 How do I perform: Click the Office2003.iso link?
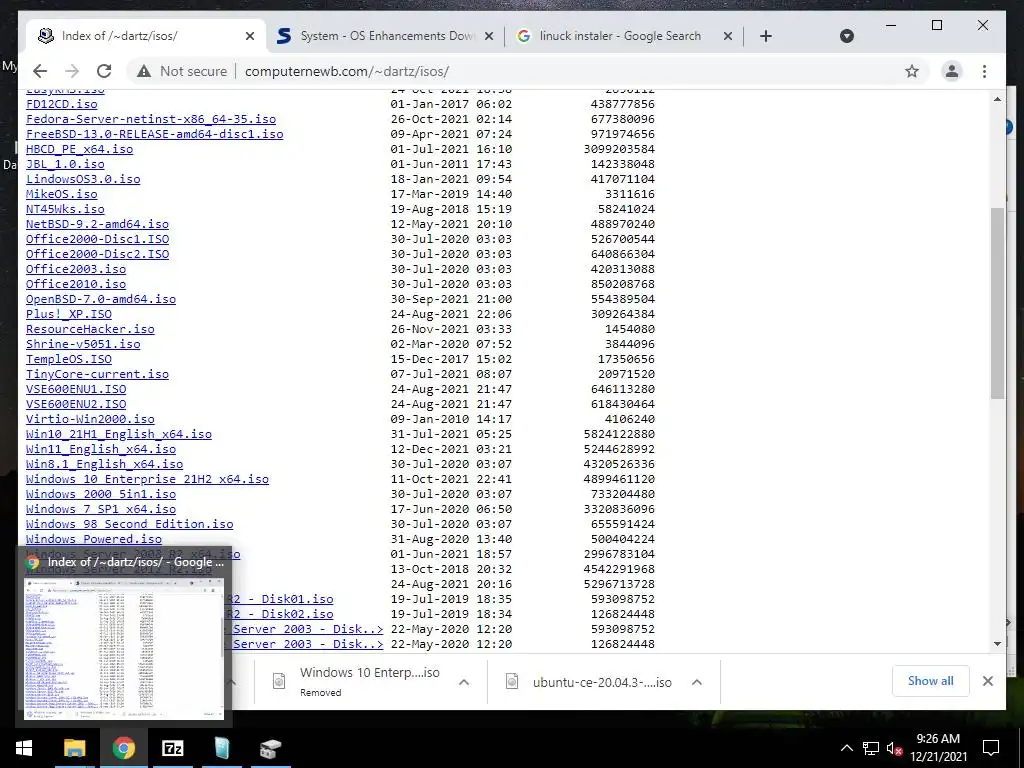coord(76,269)
